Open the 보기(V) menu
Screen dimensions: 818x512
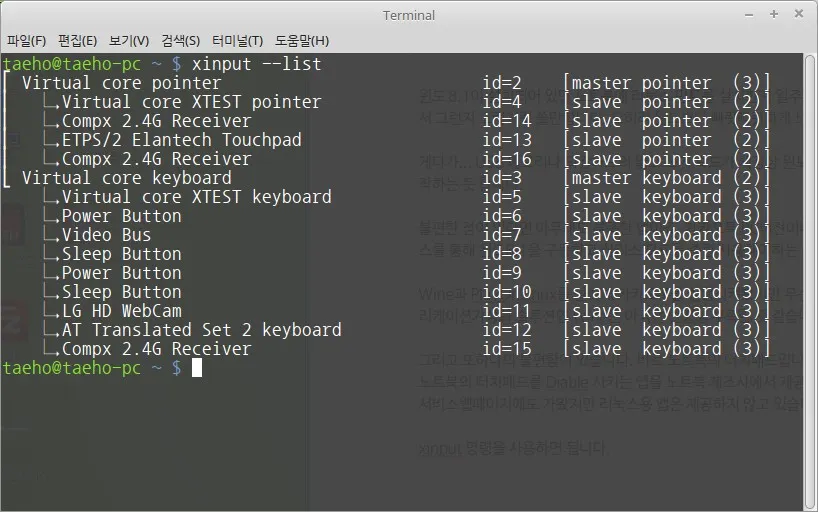[129, 41]
